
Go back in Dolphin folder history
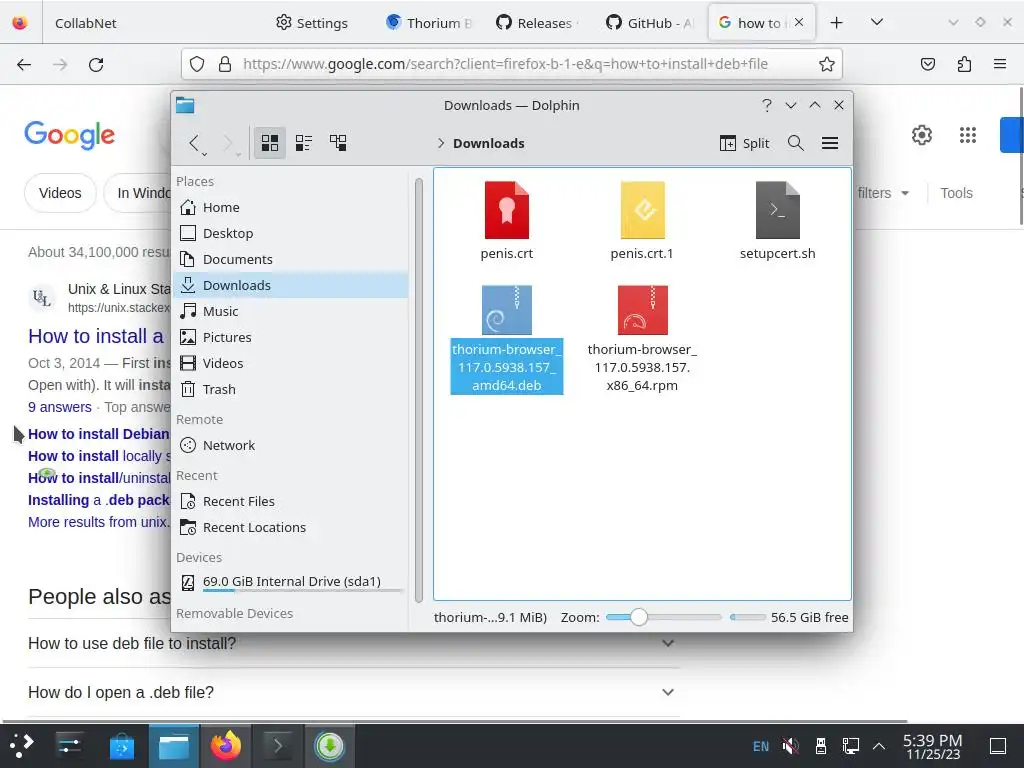(x=194, y=142)
